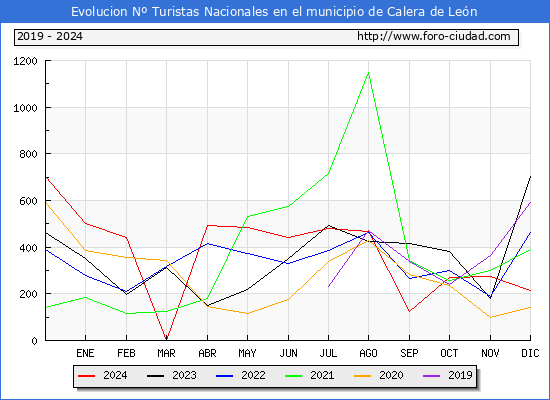
Task: Click the 1000 y-axis value
Action: 25,108
